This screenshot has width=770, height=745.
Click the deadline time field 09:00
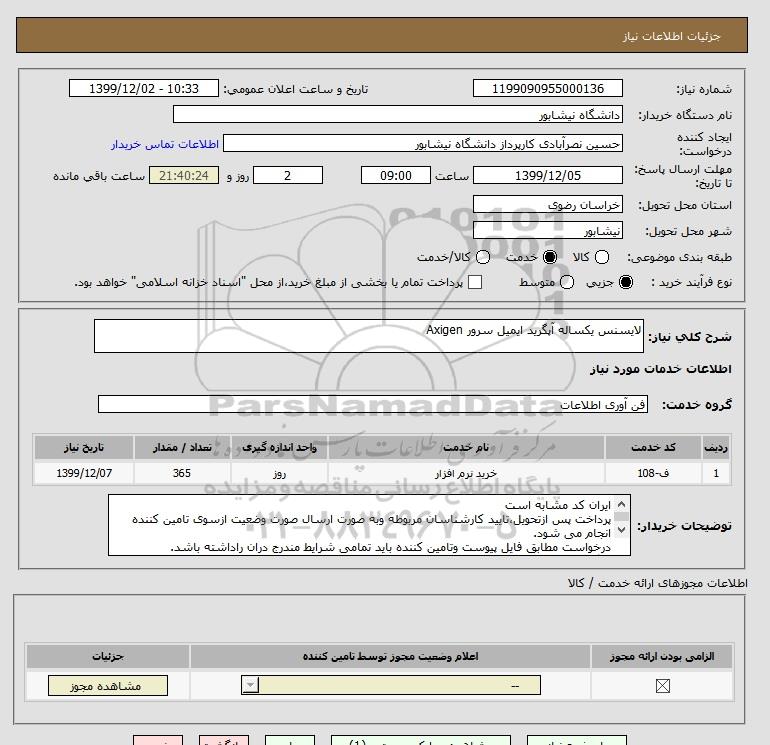tap(396, 175)
